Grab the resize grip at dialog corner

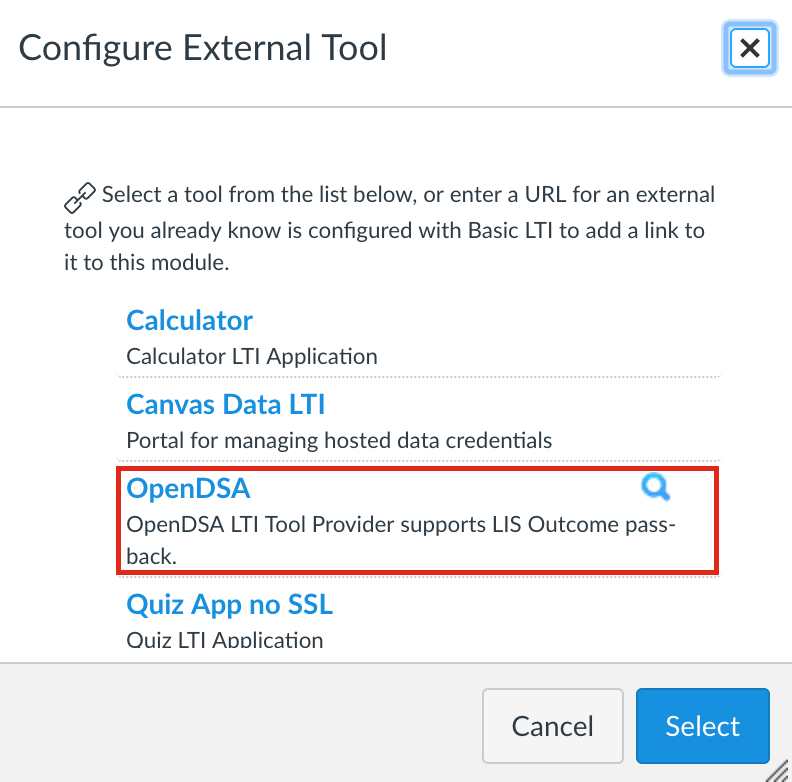coord(778,771)
